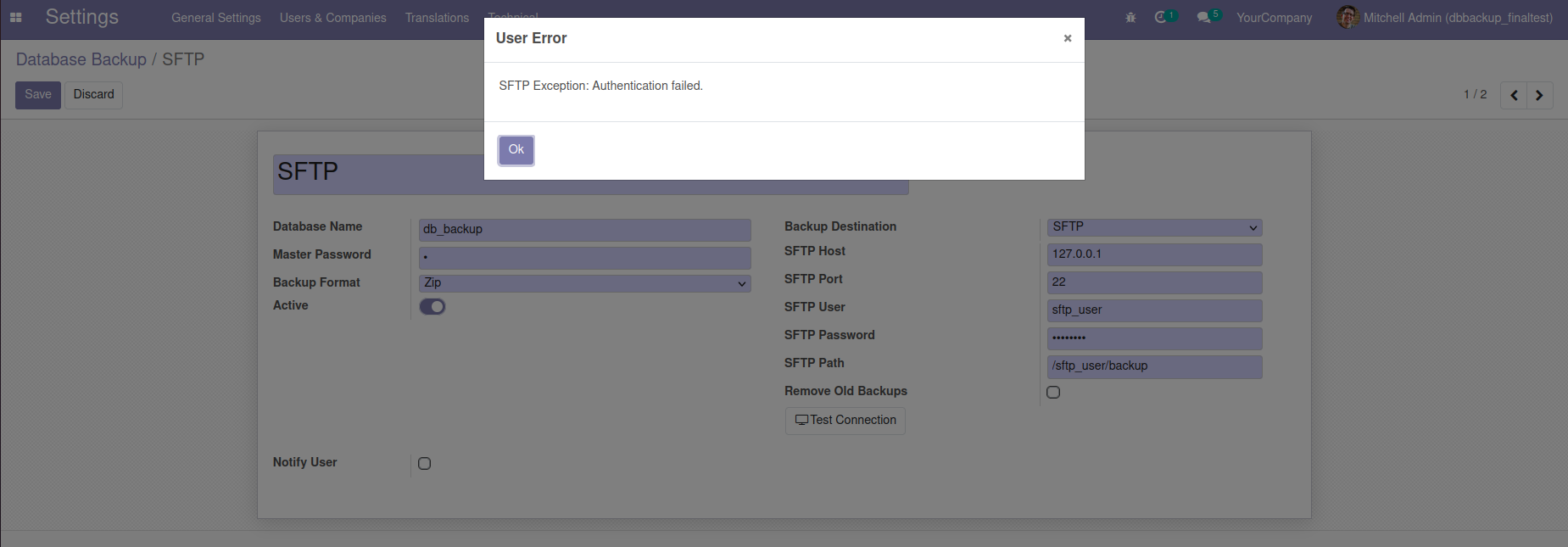Open the General Settings menu
1568x547 pixels.
216,18
